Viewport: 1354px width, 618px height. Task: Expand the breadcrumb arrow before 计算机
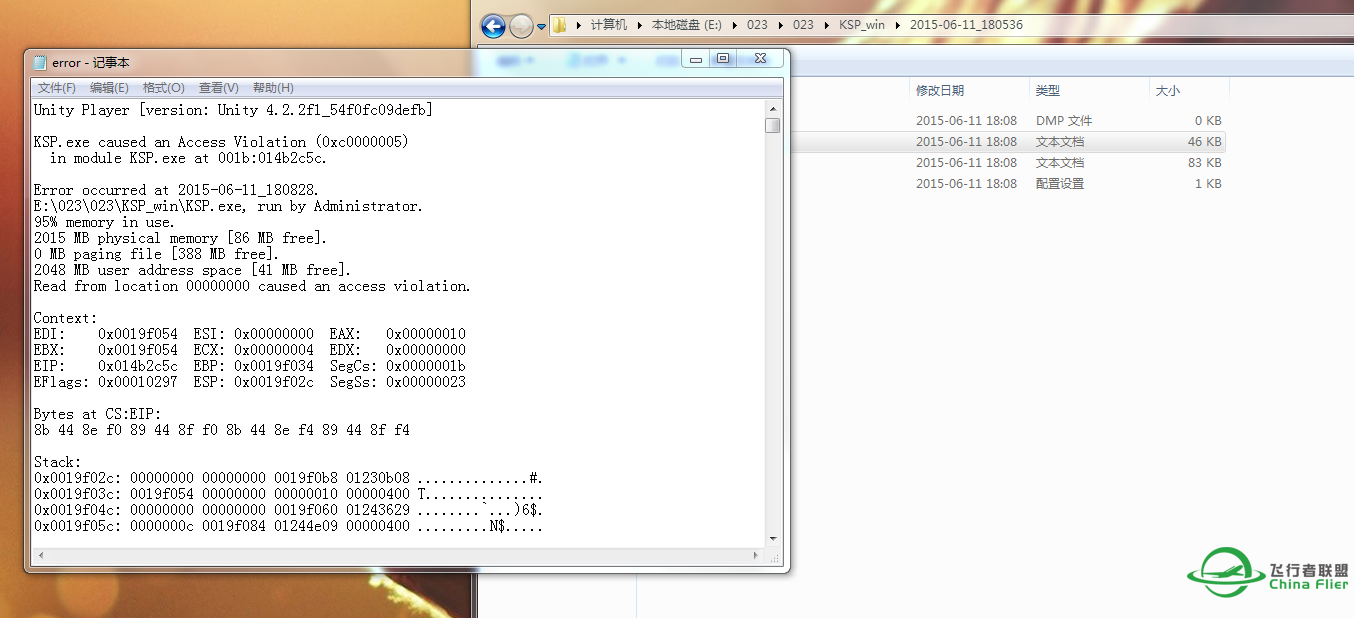coord(579,25)
